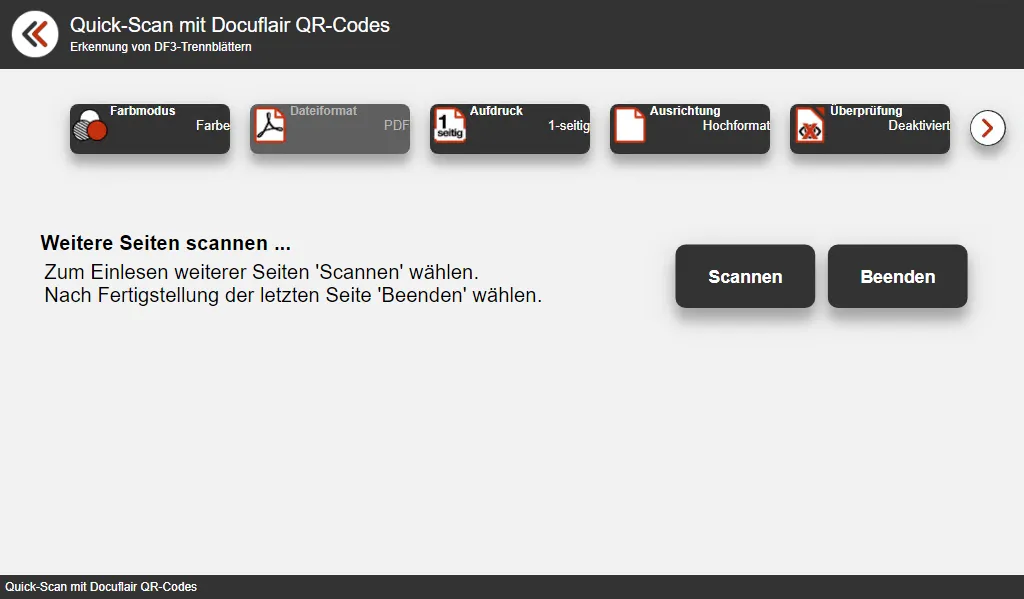Screen dimensions: 1024x599
Task: Click the bottom status bar Quick-Scan text
Action: [101, 587]
